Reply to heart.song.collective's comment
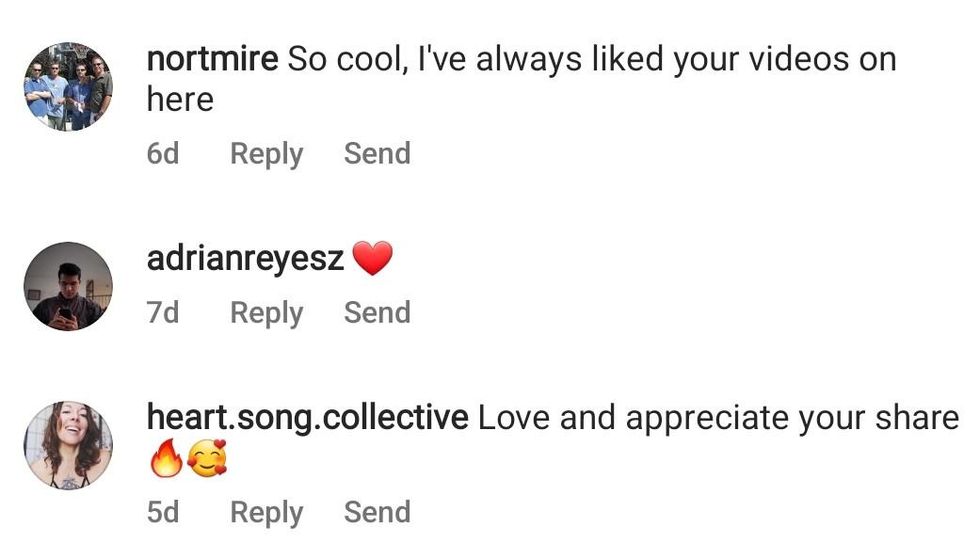 [x=266, y=512]
